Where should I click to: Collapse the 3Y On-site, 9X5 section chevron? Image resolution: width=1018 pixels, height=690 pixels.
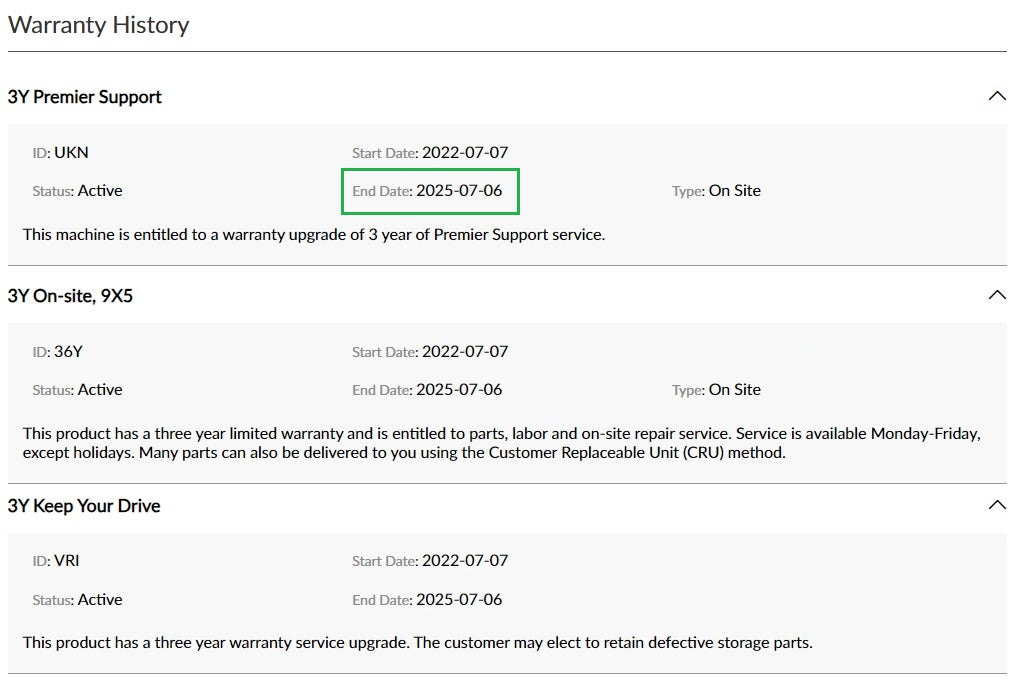[997, 295]
